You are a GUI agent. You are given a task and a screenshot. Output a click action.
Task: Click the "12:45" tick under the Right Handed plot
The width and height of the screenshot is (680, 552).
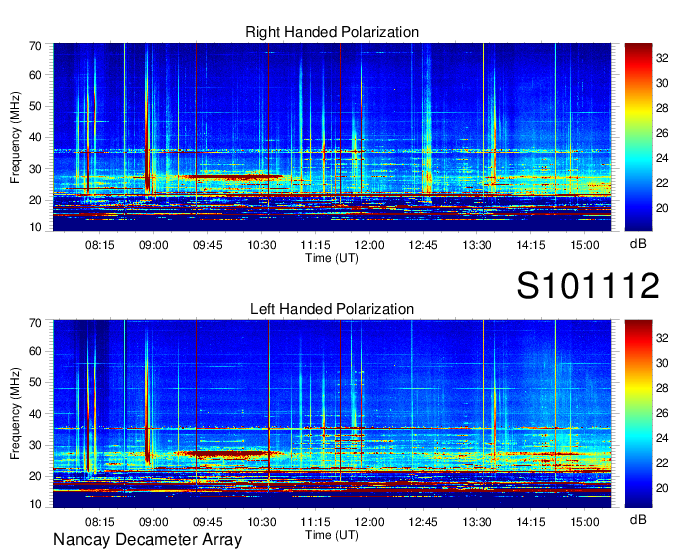coord(423,245)
